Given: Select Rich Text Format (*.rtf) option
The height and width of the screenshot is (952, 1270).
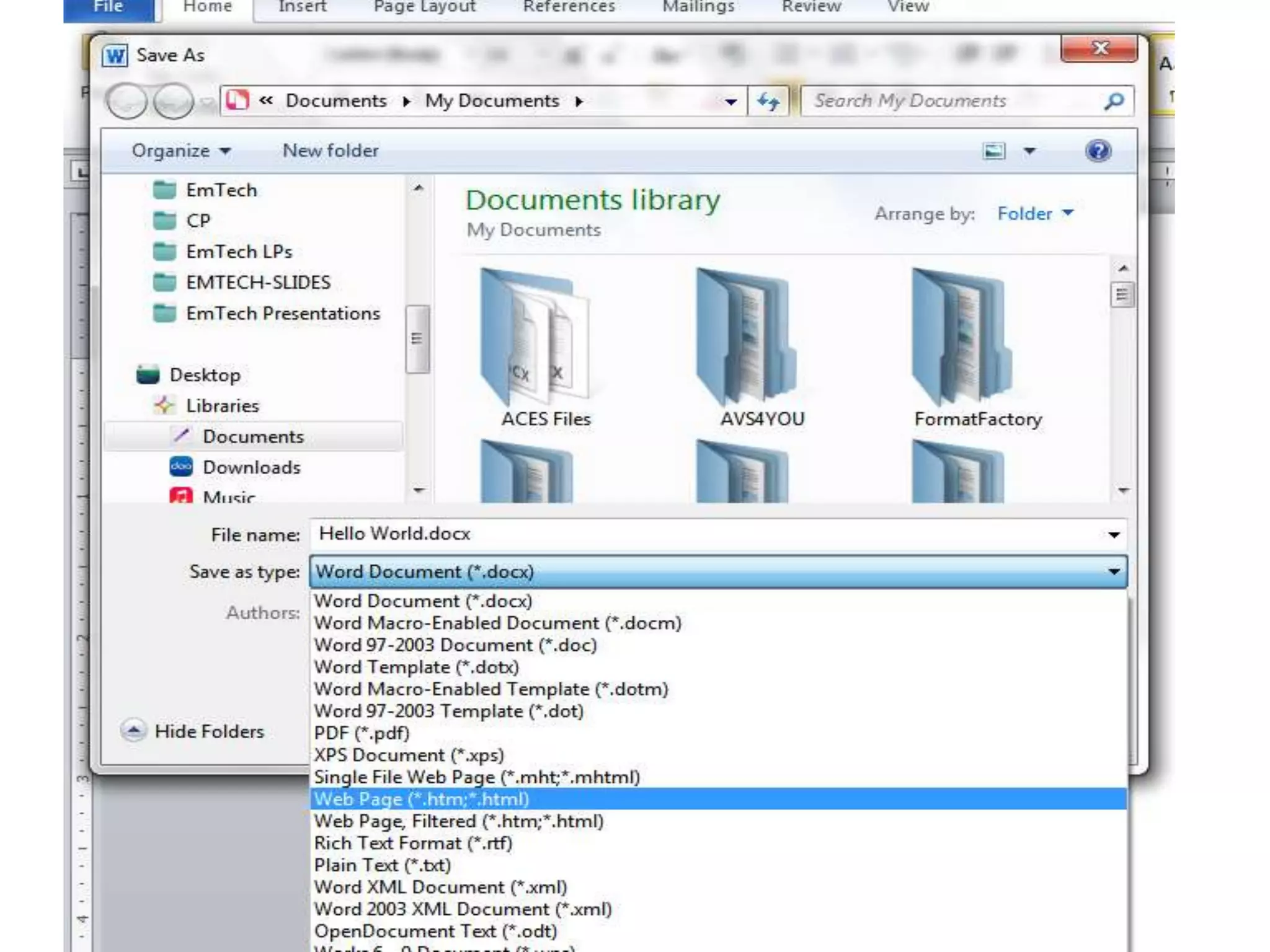Looking at the screenshot, I should (x=413, y=843).
